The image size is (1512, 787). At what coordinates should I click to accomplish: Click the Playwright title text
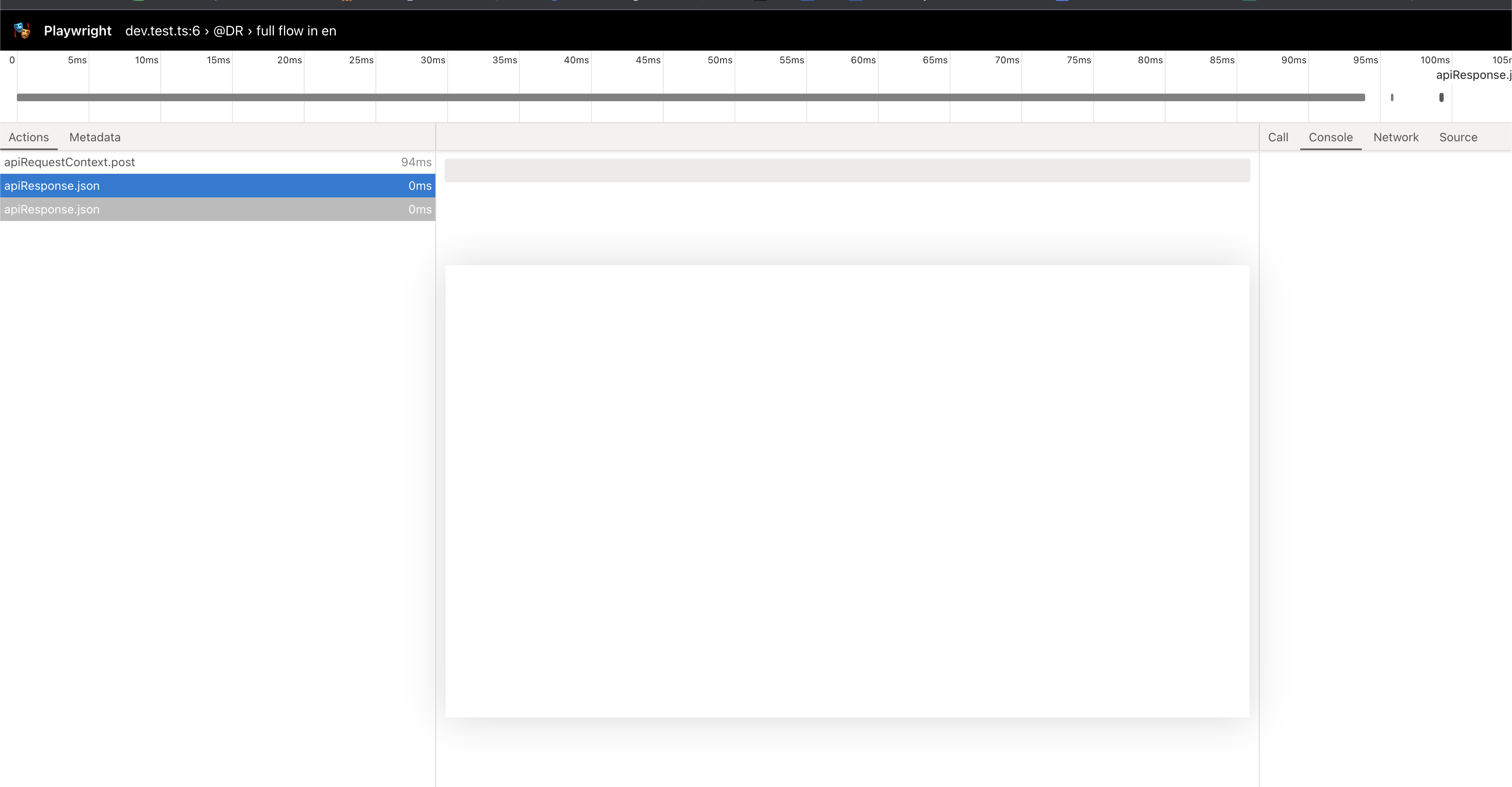tap(78, 30)
